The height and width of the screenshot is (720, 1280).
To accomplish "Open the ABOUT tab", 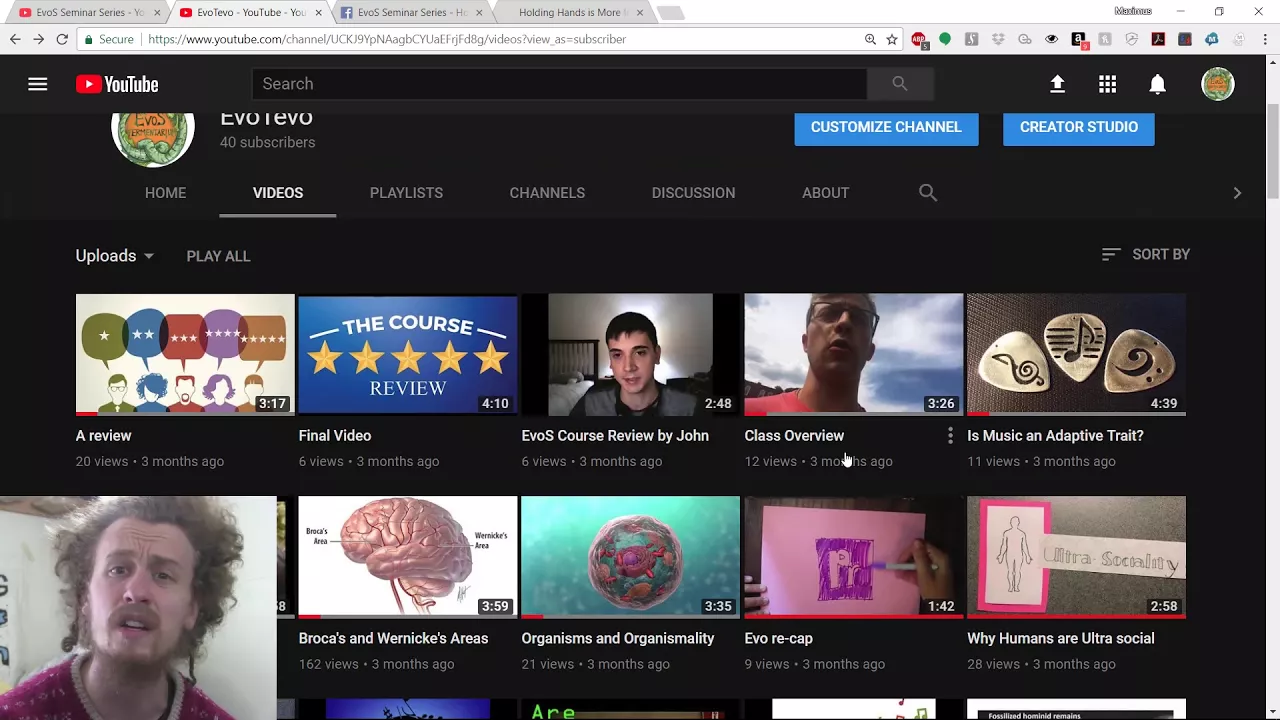I will (x=825, y=193).
